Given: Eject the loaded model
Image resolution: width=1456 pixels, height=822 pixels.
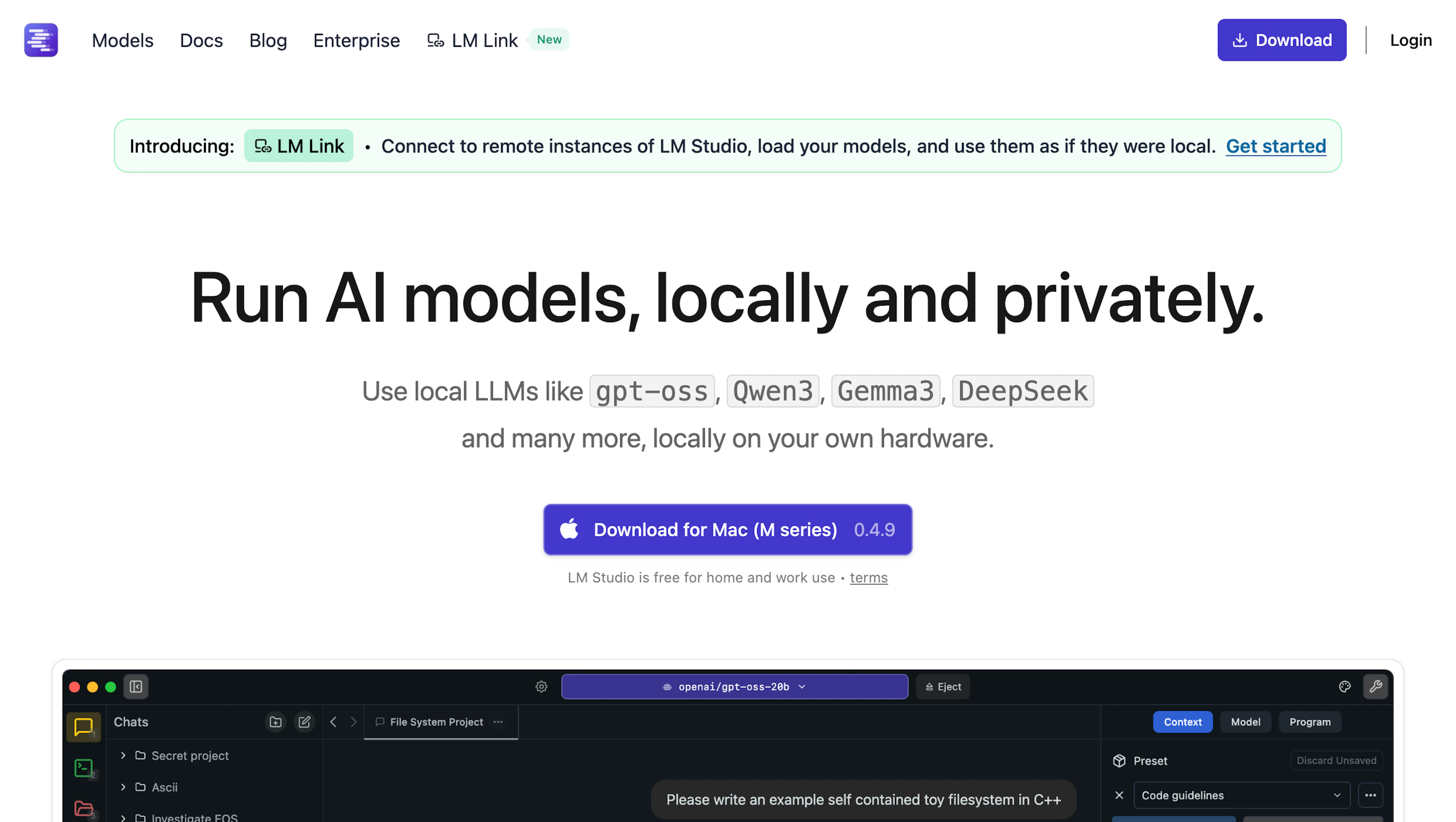Looking at the screenshot, I should (x=942, y=686).
